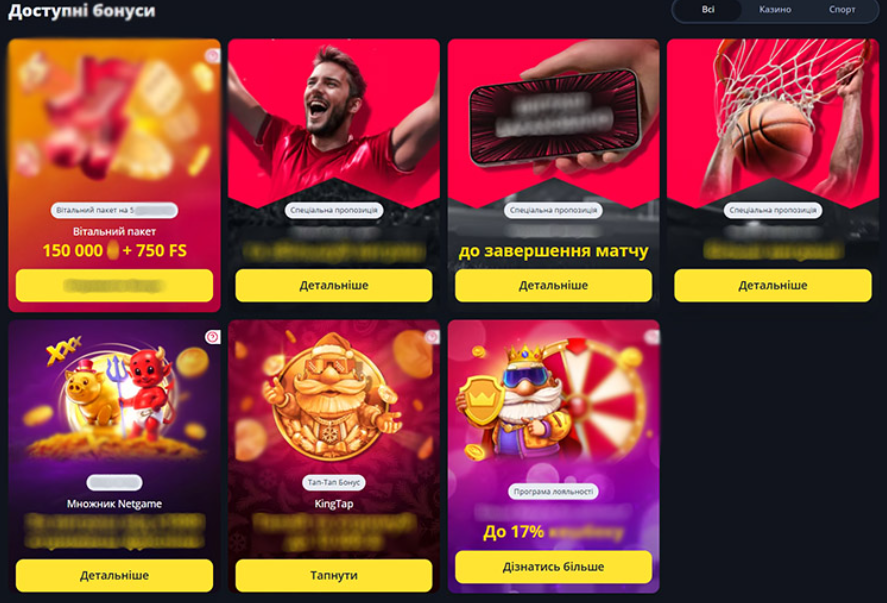The height and width of the screenshot is (603, 887).
Task: Open info icon on Множник Netgame card
Action: 213,337
